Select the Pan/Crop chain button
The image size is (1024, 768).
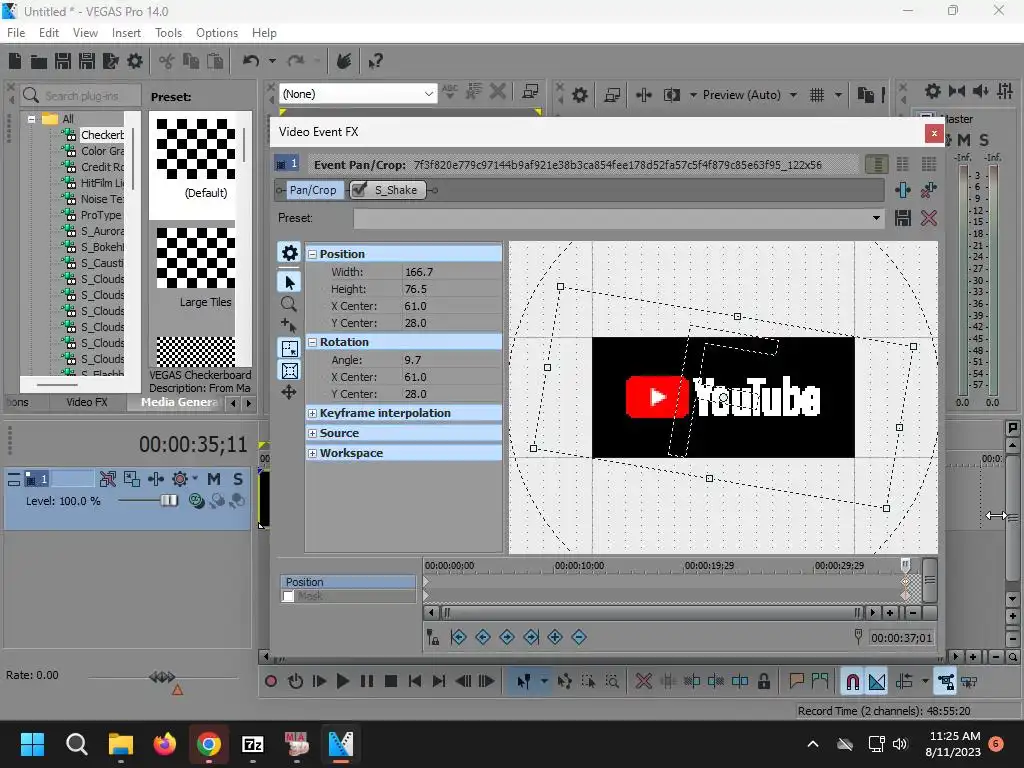(x=313, y=190)
